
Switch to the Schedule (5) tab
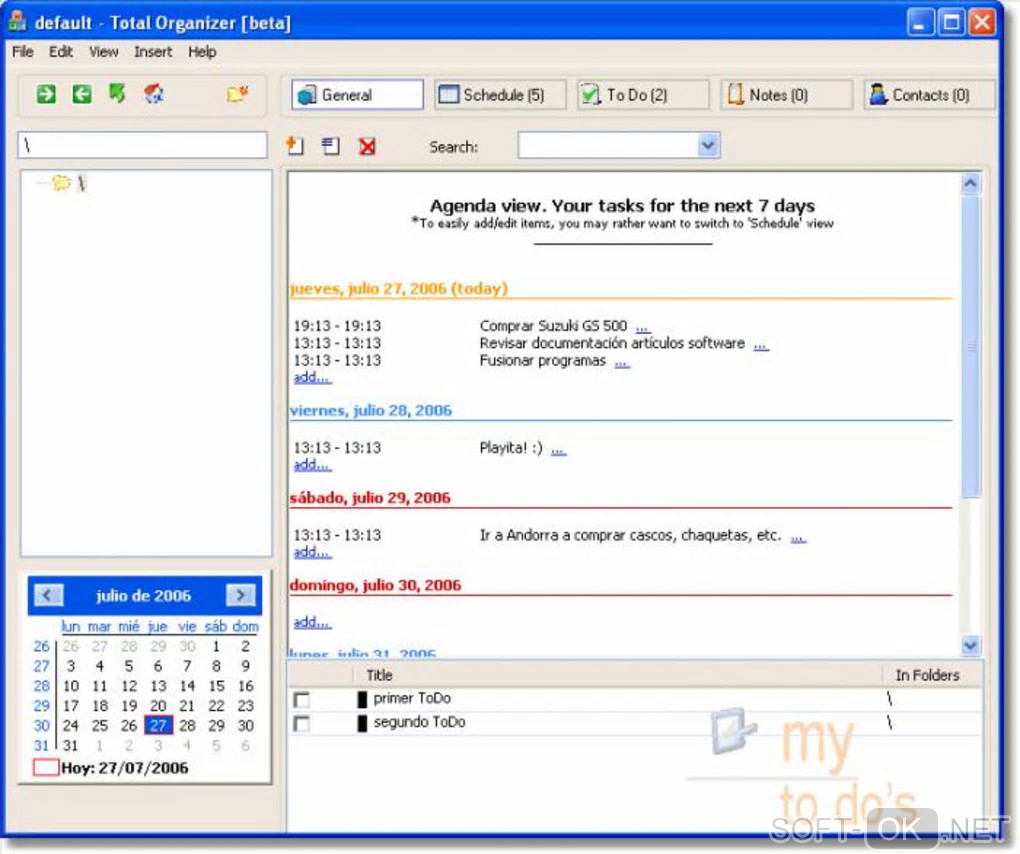pos(500,95)
